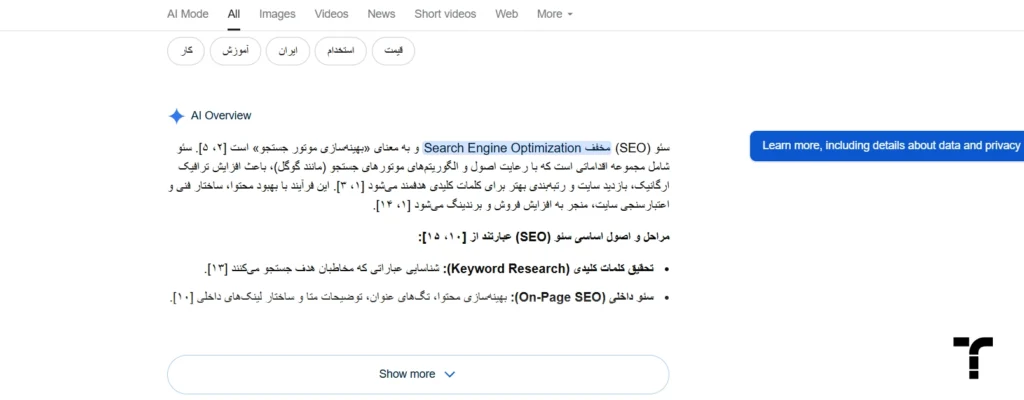Click the ایران filter chip

(288, 52)
